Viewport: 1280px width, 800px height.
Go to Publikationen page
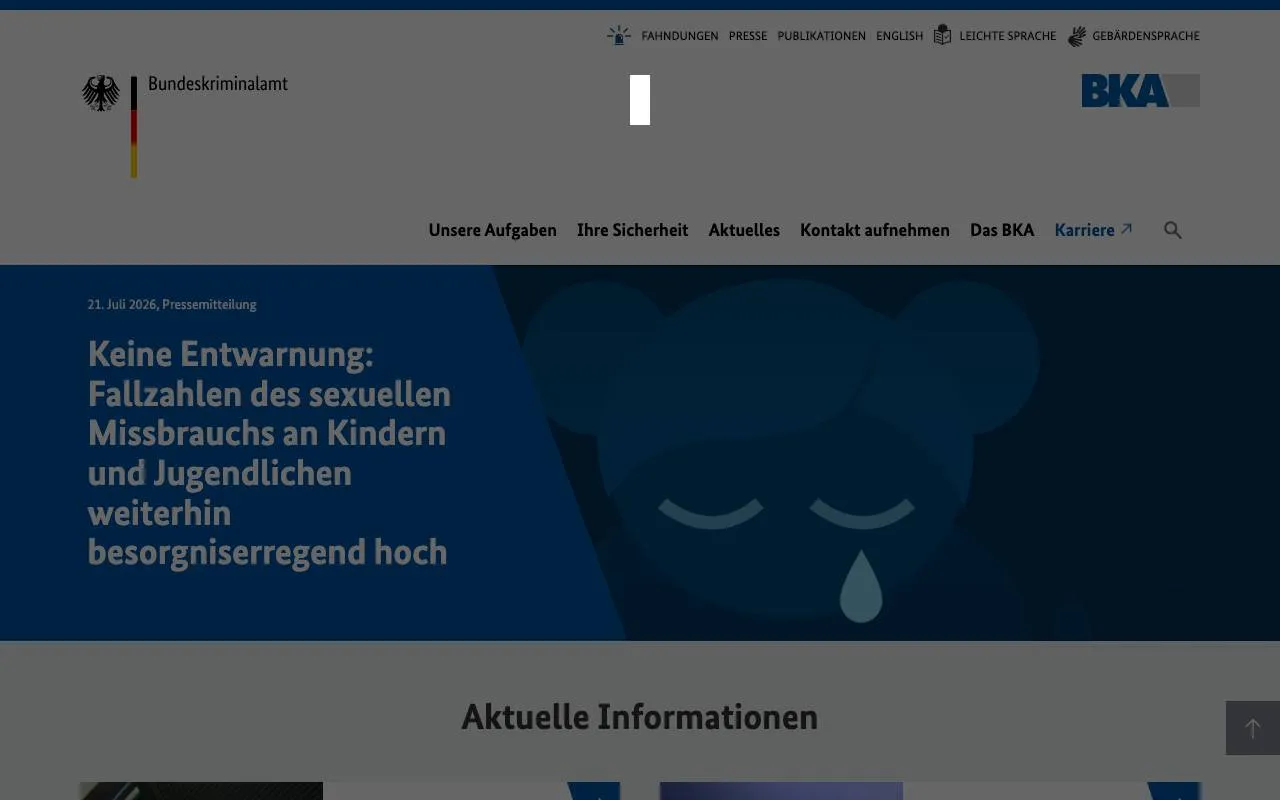pos(822,36)
